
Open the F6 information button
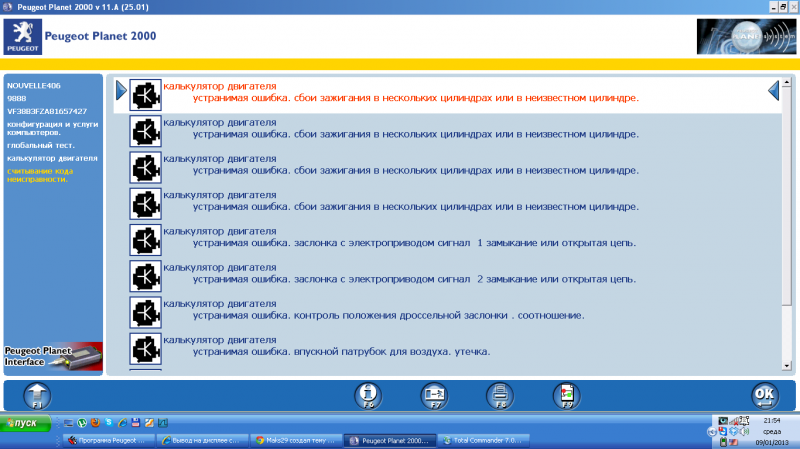368,396
